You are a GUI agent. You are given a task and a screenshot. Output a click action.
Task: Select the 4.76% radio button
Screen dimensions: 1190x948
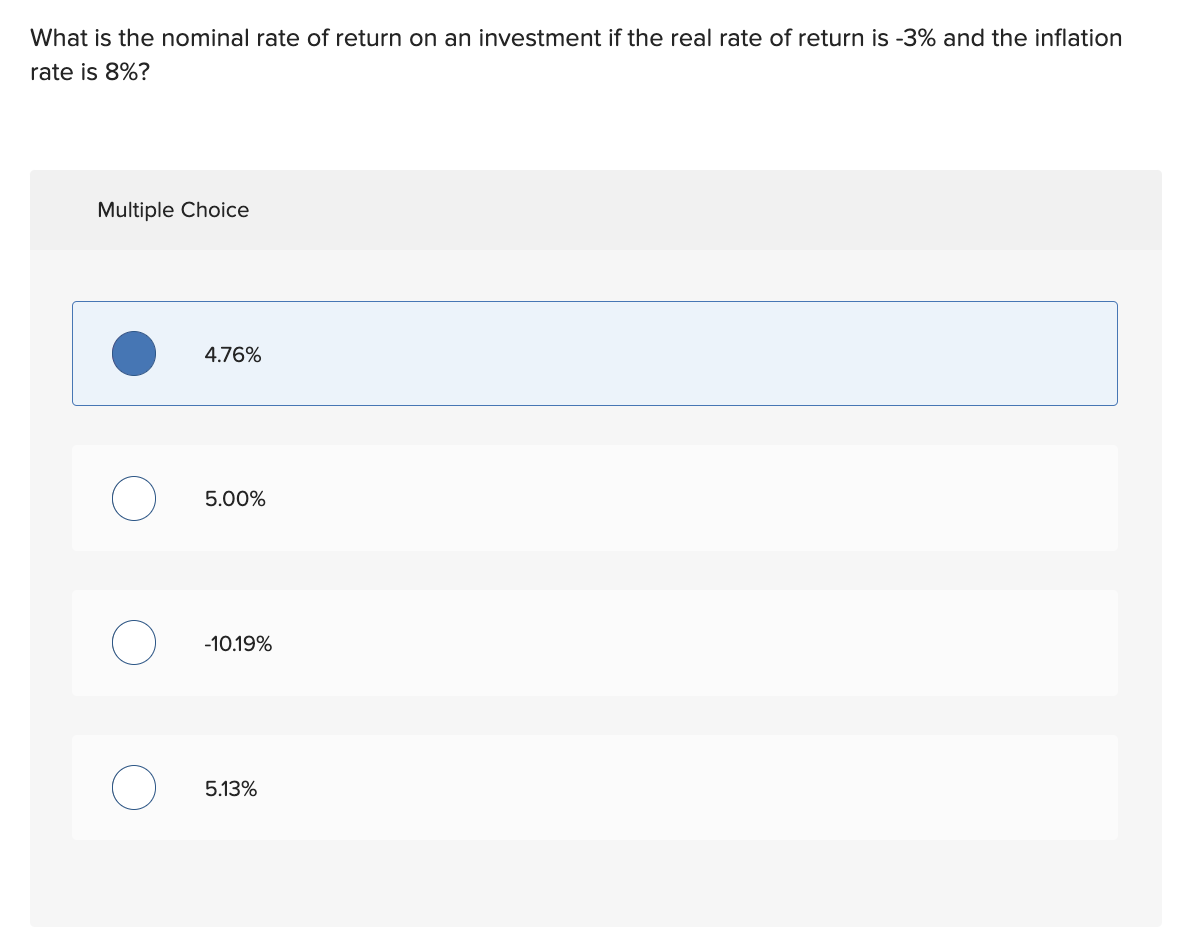[x=134, y=354]
